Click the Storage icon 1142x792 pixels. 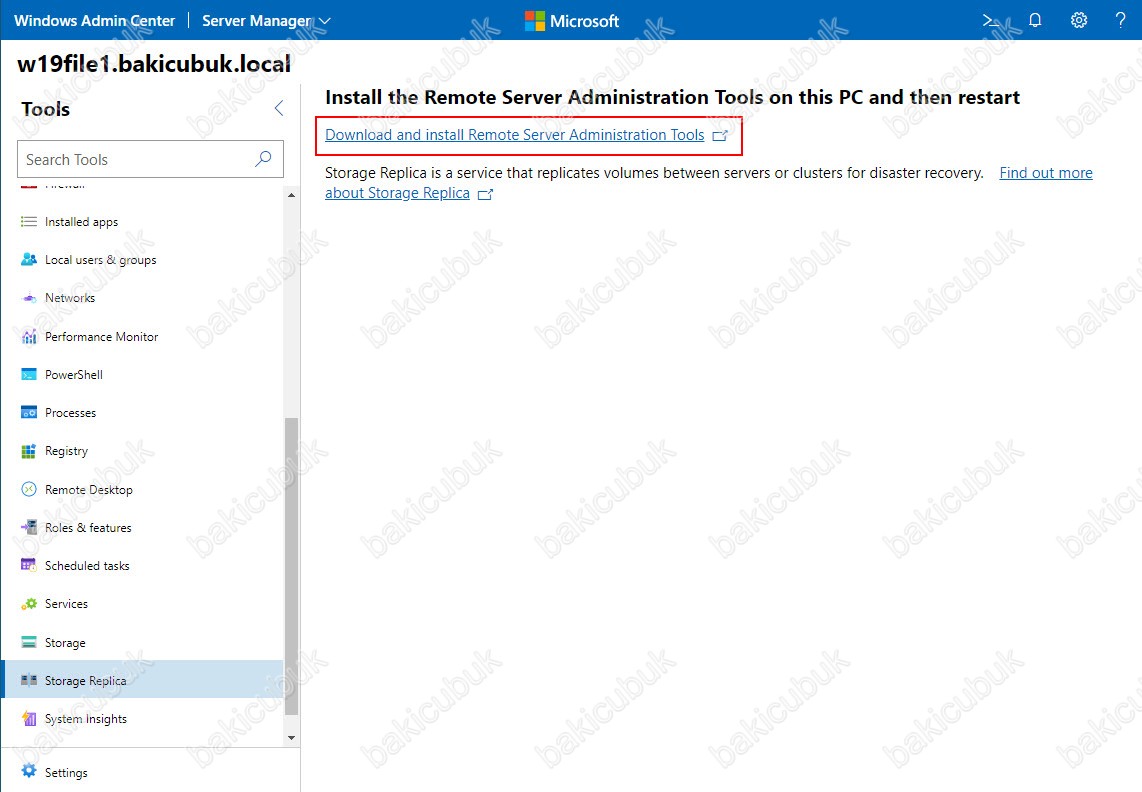click(28, 643)
